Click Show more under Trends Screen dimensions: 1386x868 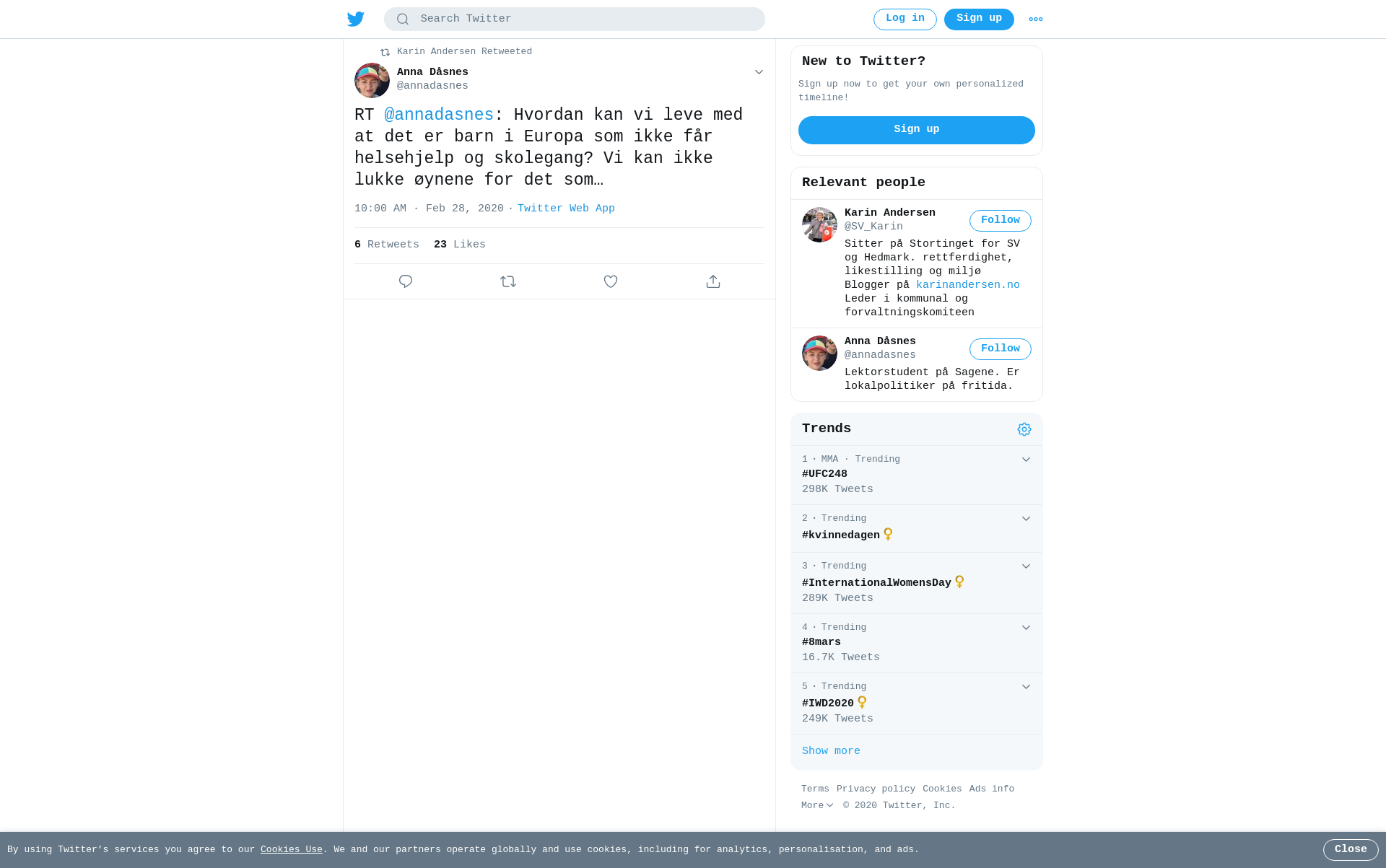pyautogui.click(x=831, y=751)
